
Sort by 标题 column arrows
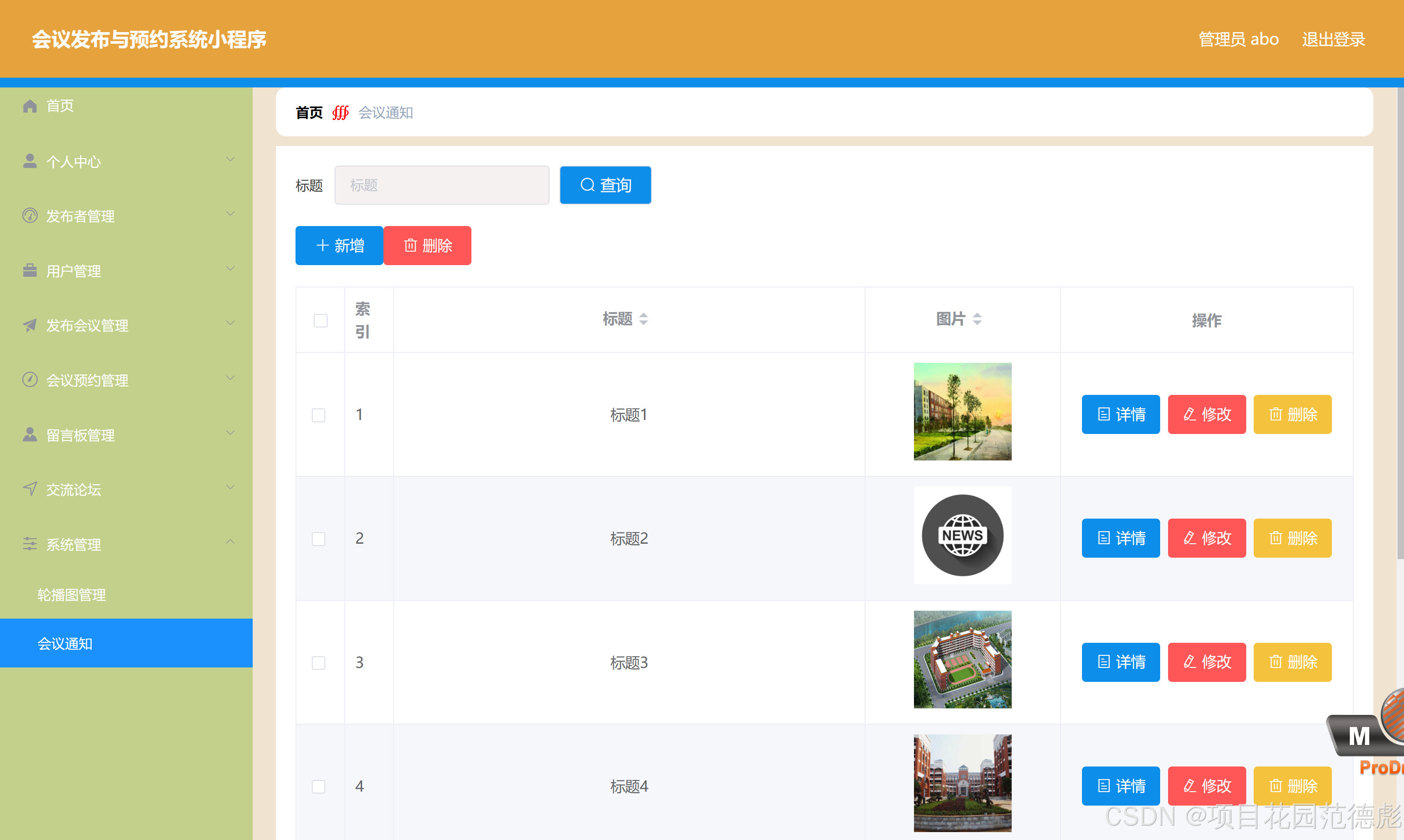tap(644, 319)
